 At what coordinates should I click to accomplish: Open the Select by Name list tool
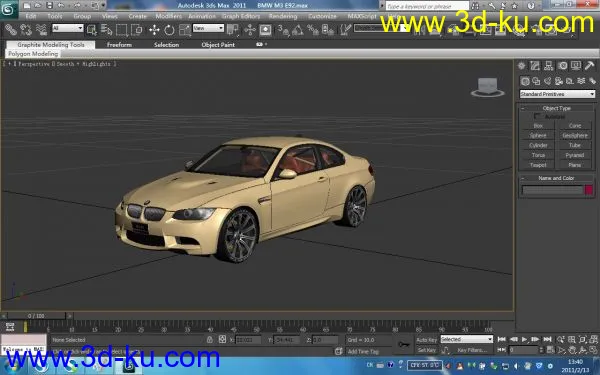[x=106, y=29]
